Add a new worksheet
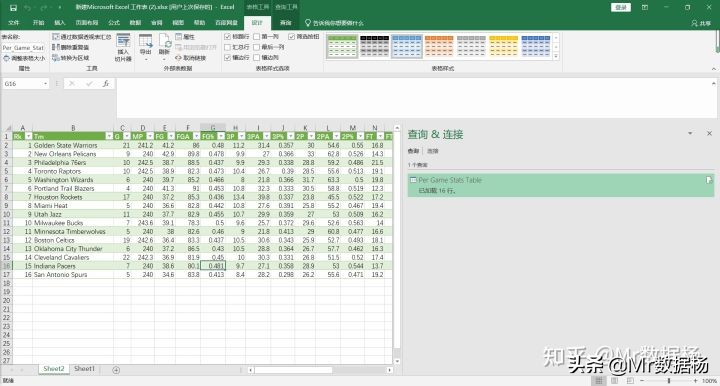 116,369
